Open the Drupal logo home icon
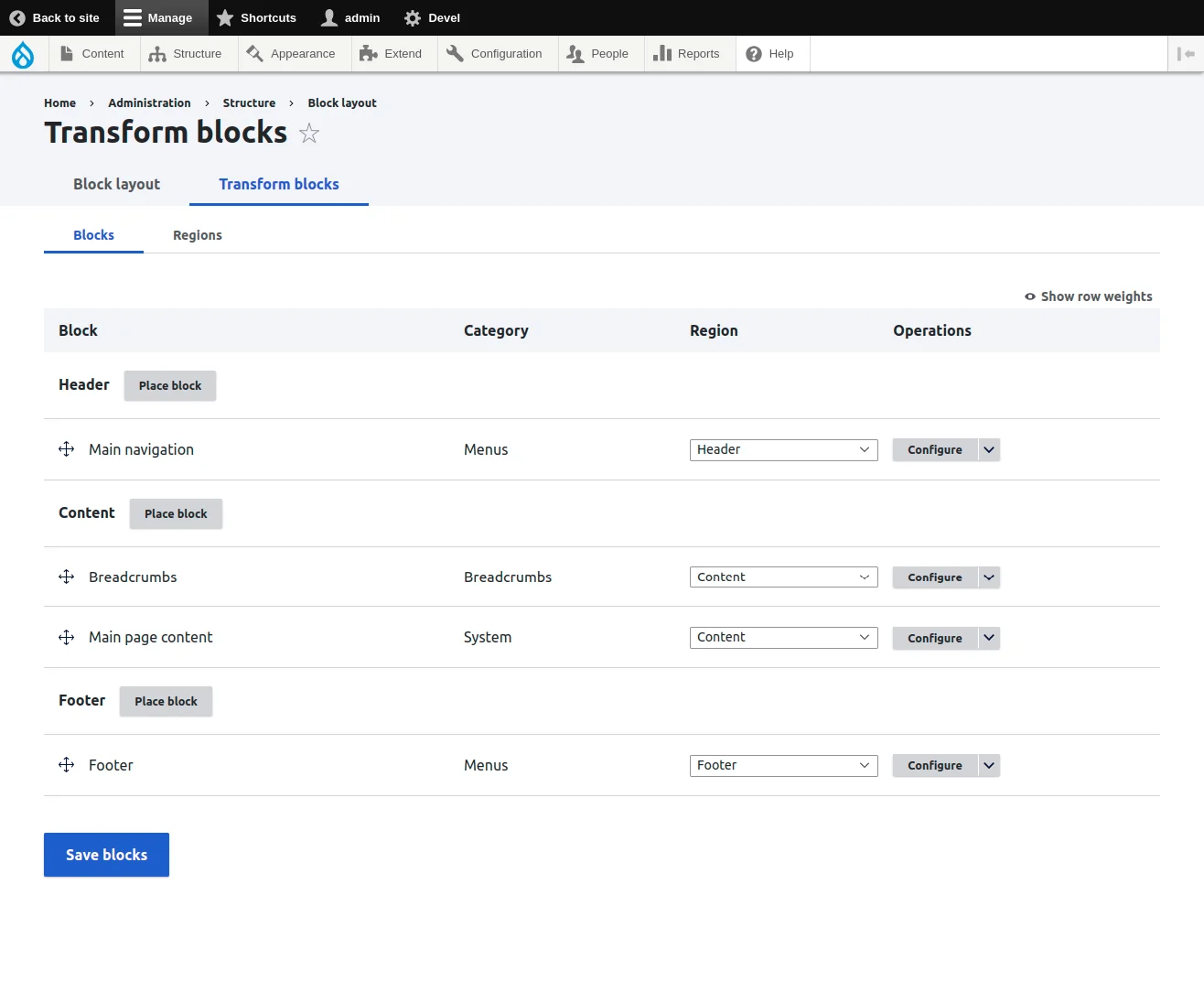This screenshot has width=1204, height=981. (23, 54)
